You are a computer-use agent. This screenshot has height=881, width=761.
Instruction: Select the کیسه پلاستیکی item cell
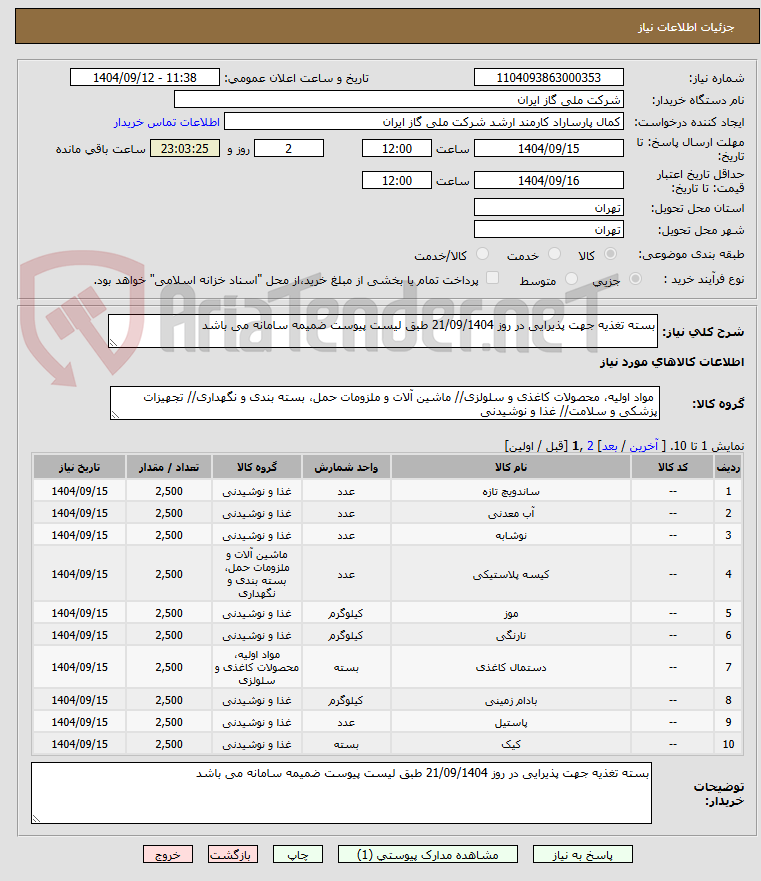(x=511, y=574)
